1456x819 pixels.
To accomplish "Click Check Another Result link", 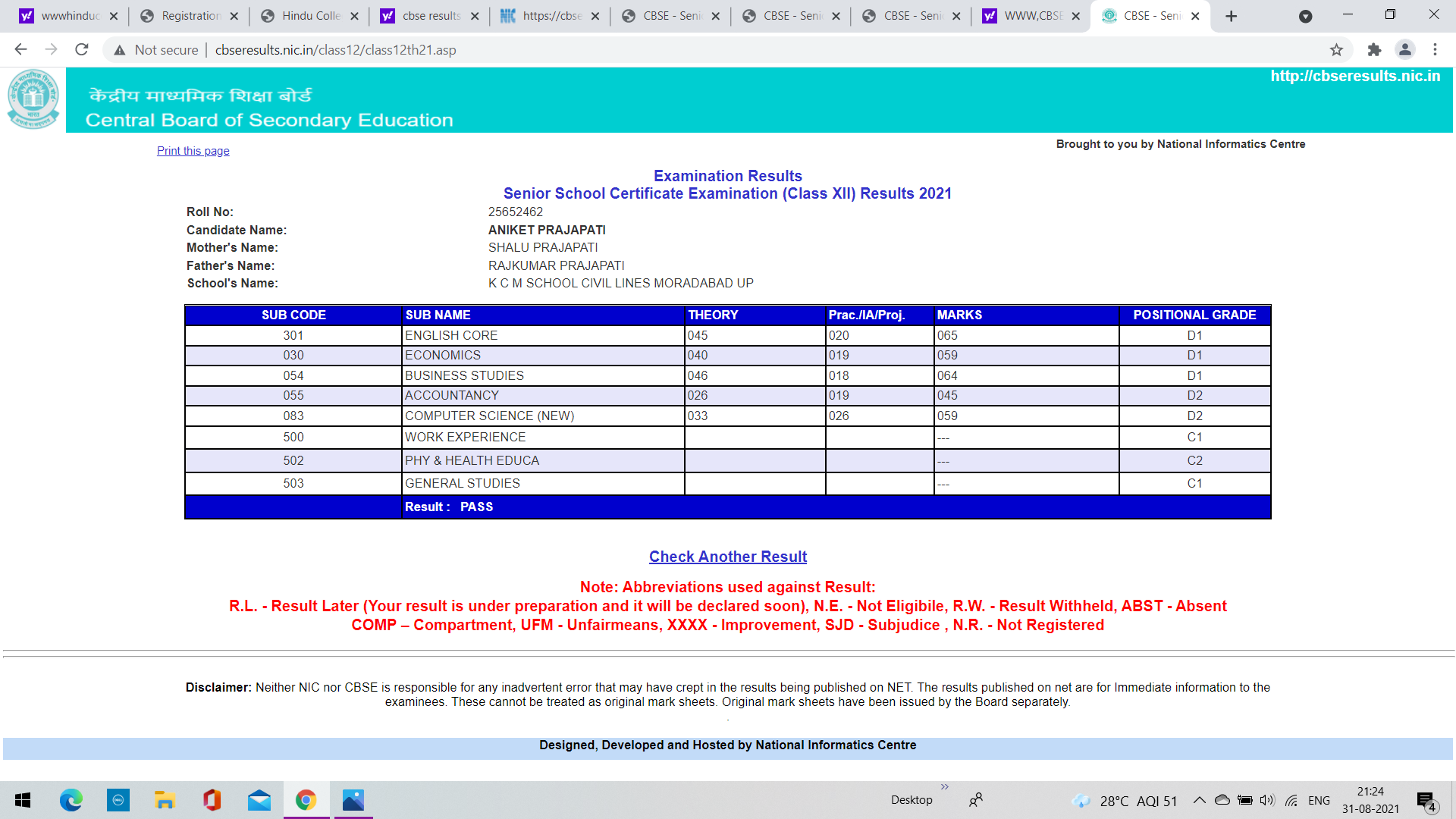I will click(728, 557).
